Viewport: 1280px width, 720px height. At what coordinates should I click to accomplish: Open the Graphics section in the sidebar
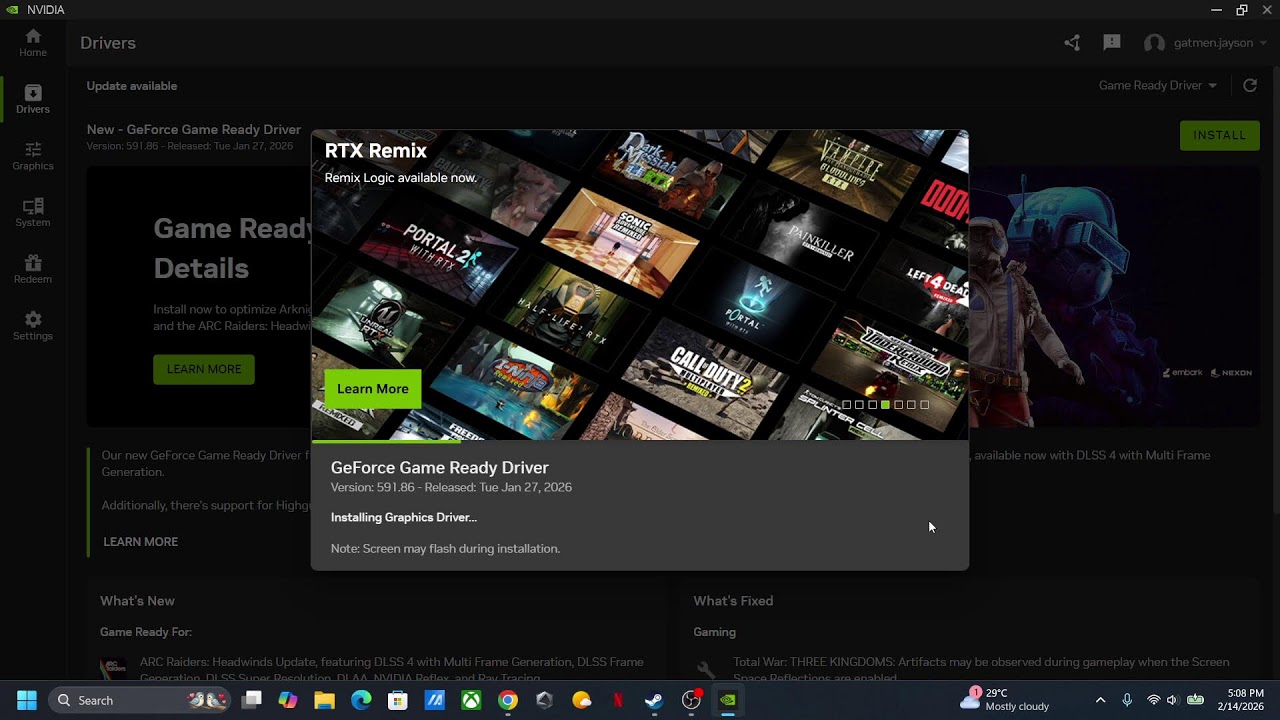click(33, 156)
